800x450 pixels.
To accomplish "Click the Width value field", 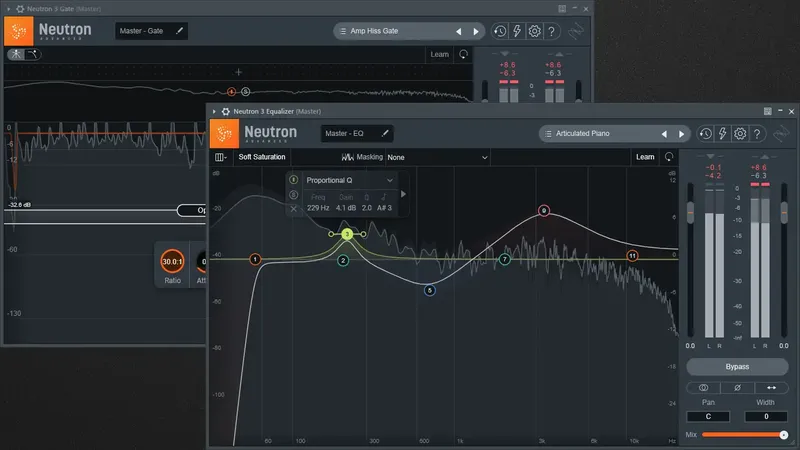I will coord(766,416).
